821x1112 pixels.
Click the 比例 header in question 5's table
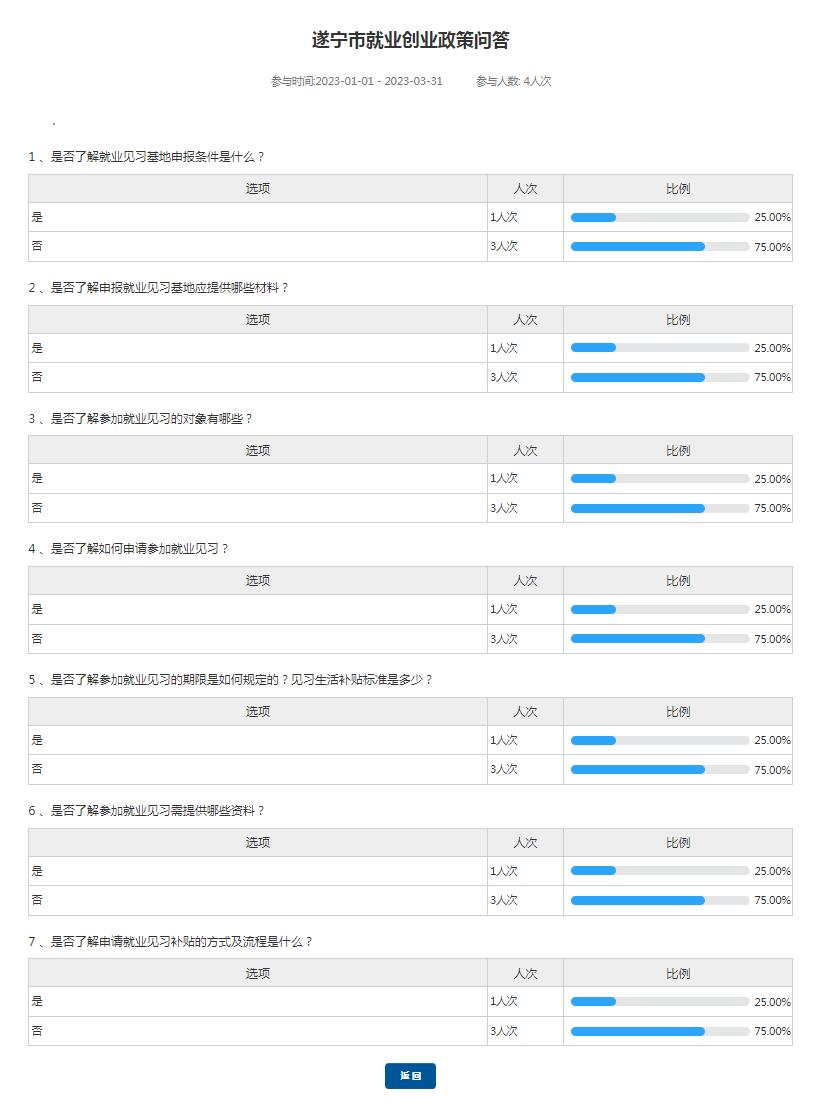click(678, 712)
